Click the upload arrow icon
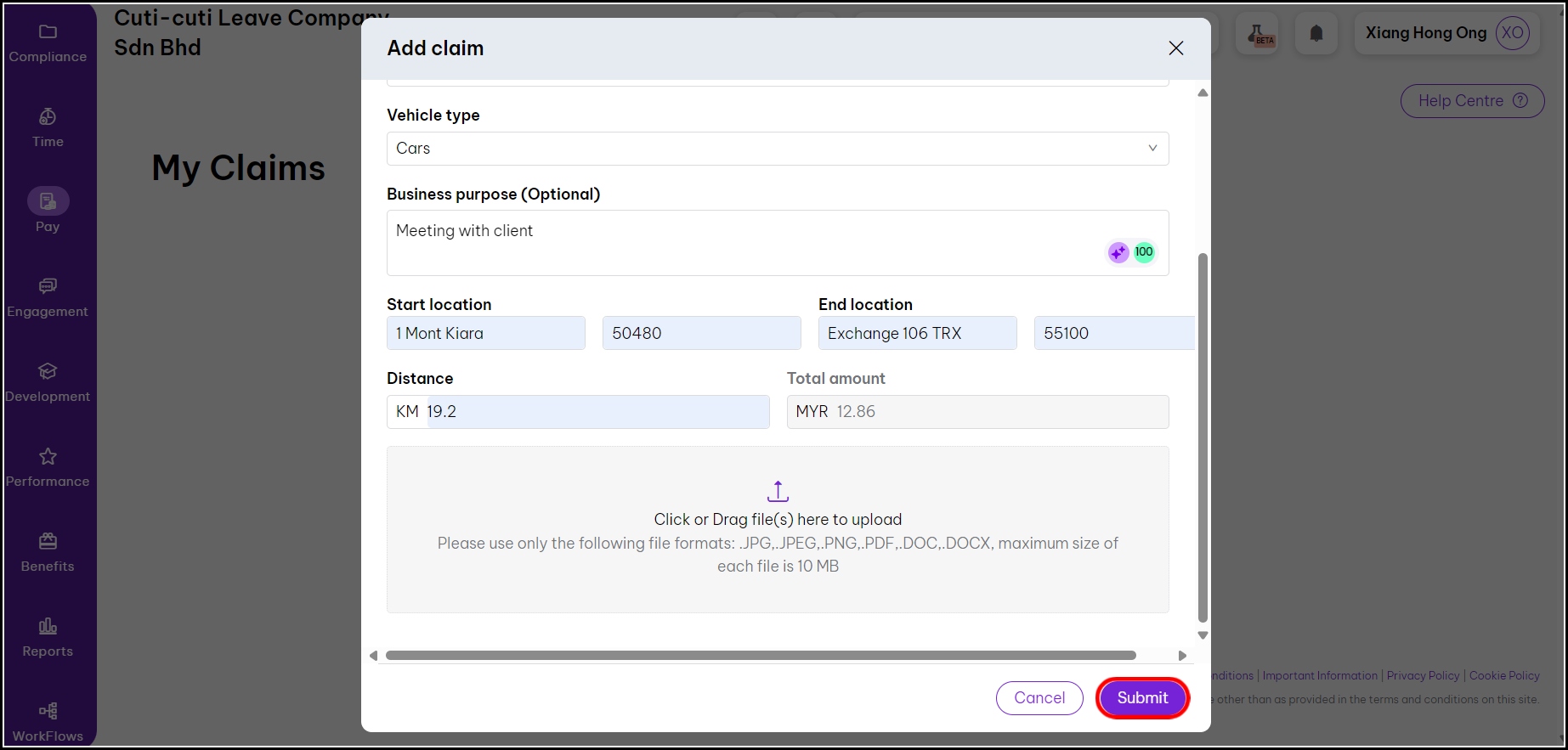1568x750 pixels. (x=778, y=492)
